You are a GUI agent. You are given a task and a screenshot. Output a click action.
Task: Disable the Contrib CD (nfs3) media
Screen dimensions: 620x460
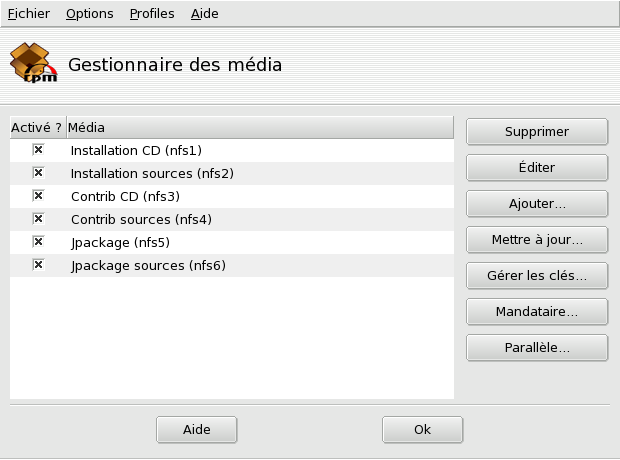pos(38,196)
